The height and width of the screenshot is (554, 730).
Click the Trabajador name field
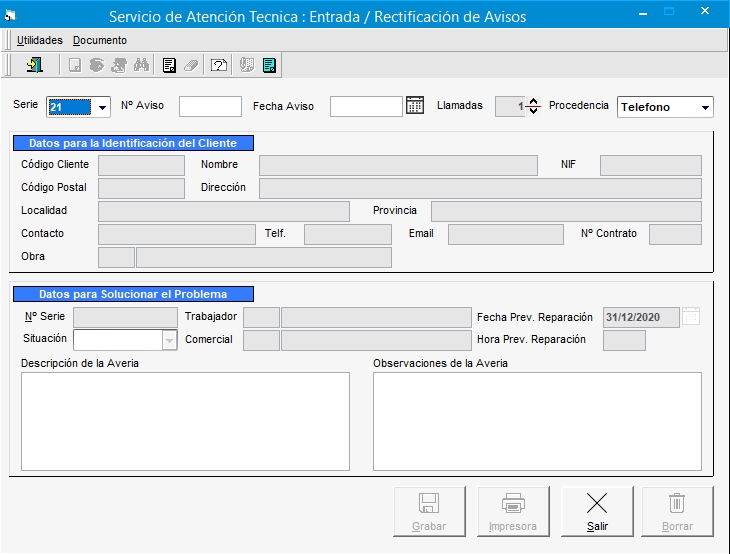377,317
